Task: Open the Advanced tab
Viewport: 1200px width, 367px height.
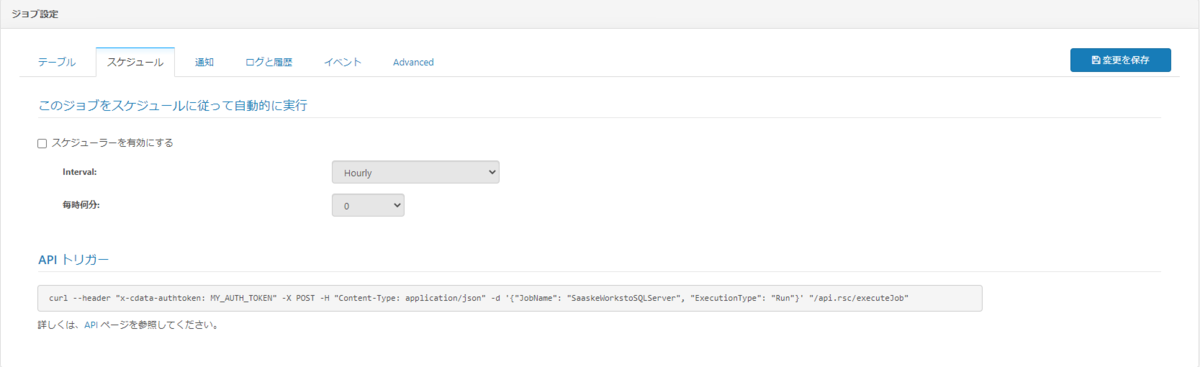Action: 413,62
